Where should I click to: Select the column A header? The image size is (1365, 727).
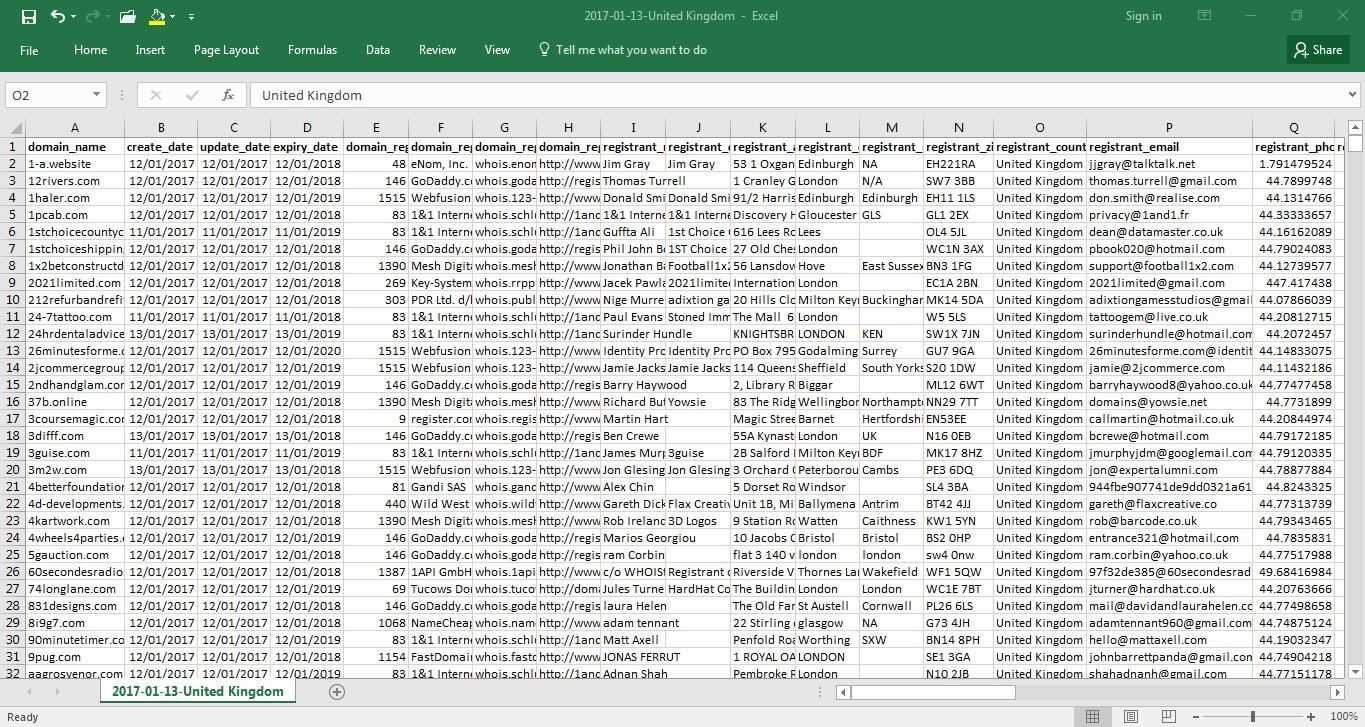point(75,128)
